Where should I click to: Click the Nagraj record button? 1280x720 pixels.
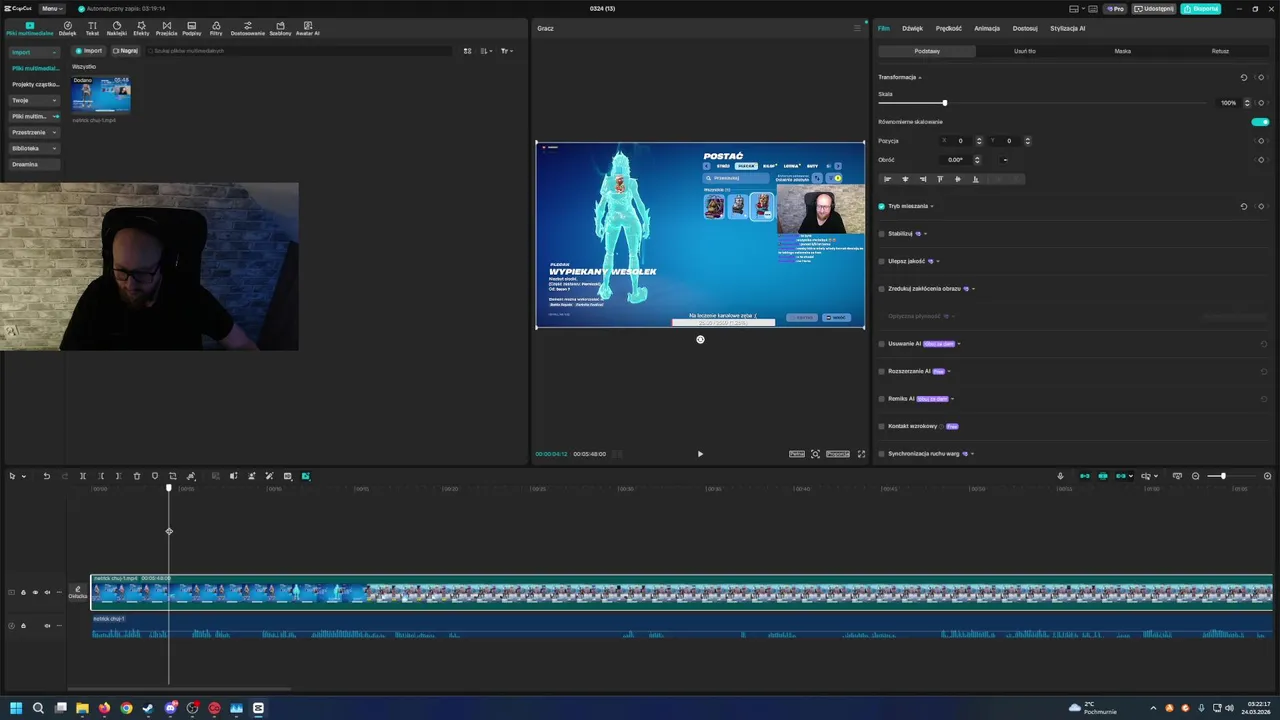tap(125, 50)
